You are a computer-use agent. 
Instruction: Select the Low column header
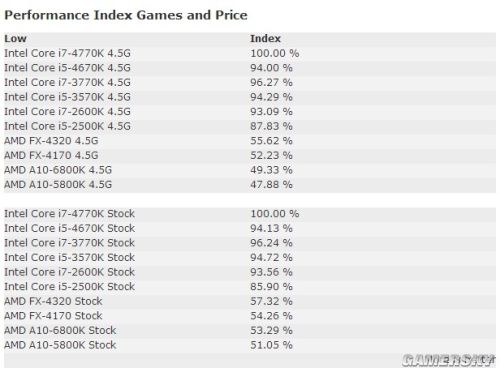[x=15, y=39]
